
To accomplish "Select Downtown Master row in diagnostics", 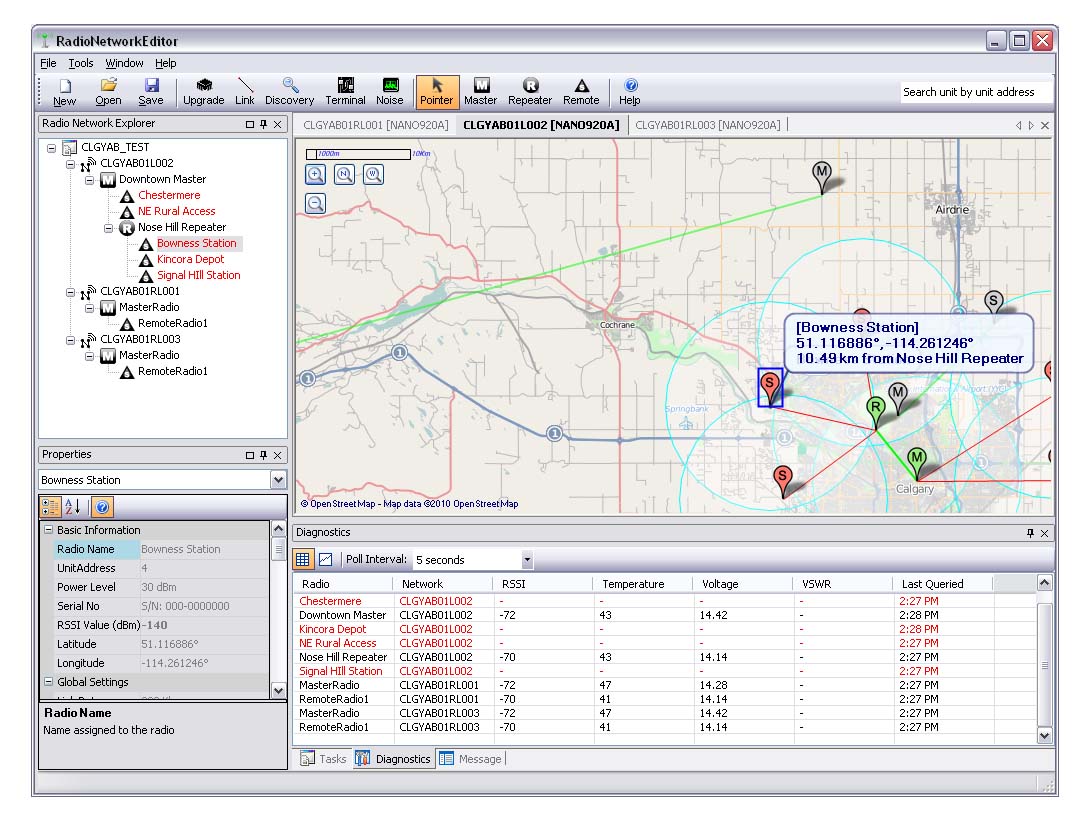I will [x=664, y=615].
